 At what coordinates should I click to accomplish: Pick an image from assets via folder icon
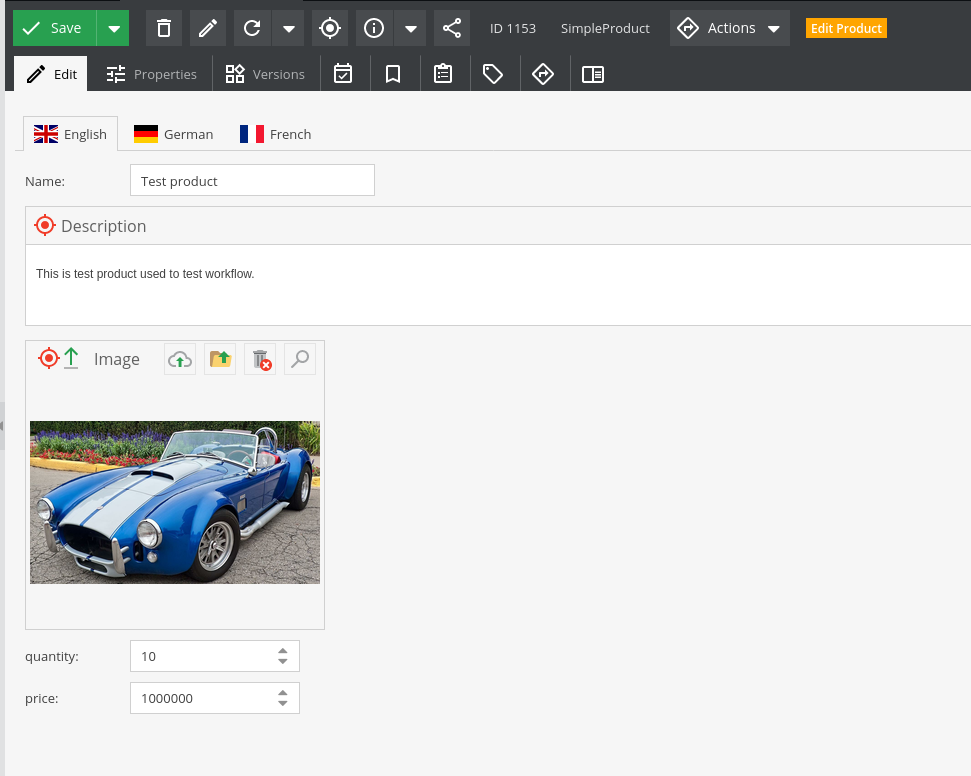(219, 358)
